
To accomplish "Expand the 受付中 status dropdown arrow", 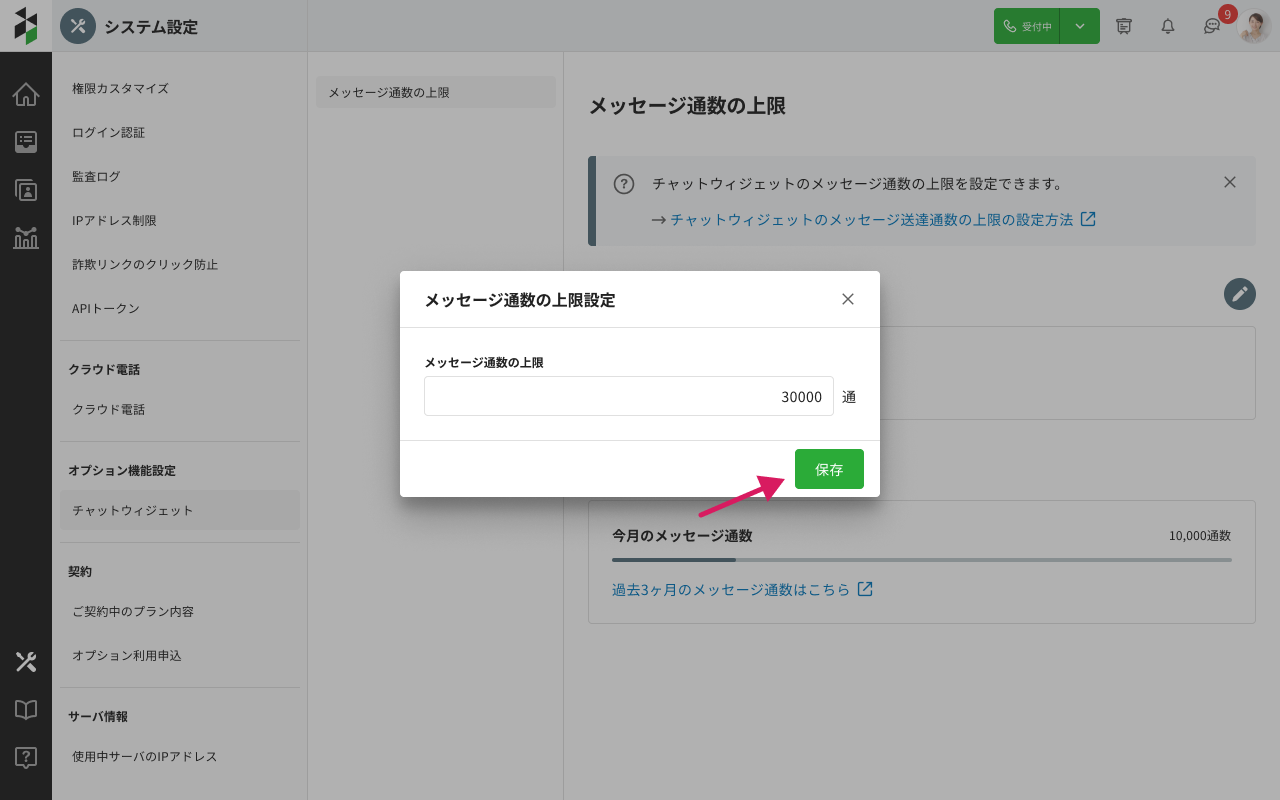I will [x=1080, y=26].
